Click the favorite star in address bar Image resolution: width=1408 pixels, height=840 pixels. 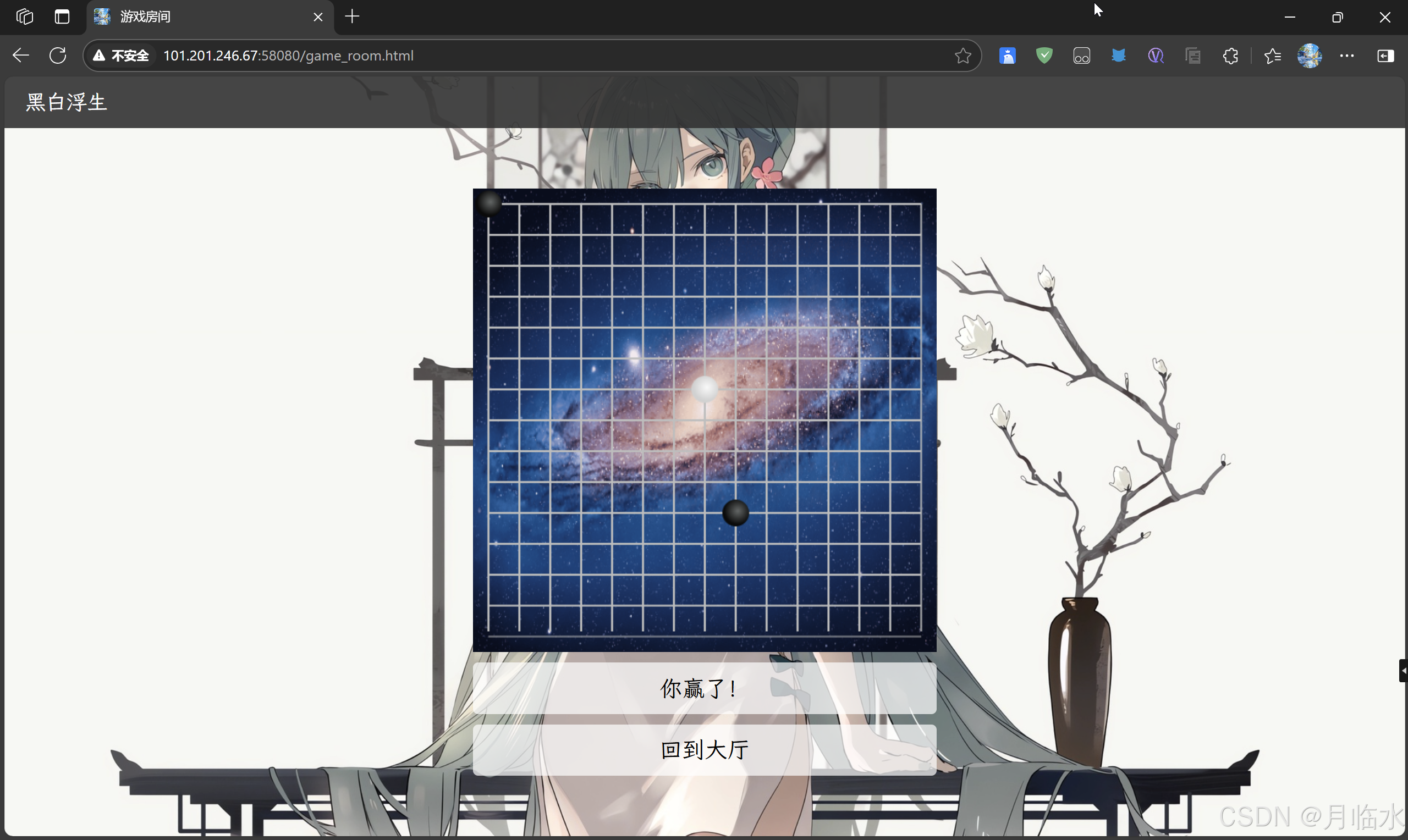tap(963, 56)
